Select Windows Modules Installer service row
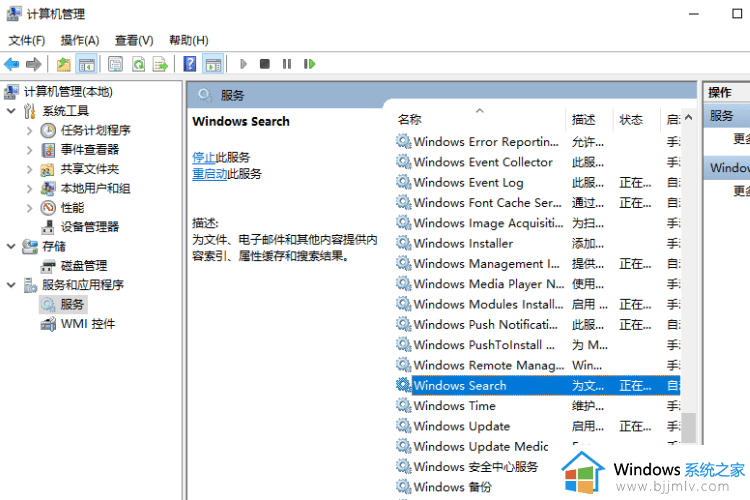Viewport: 750px width, 500px height. coord(538,304)
